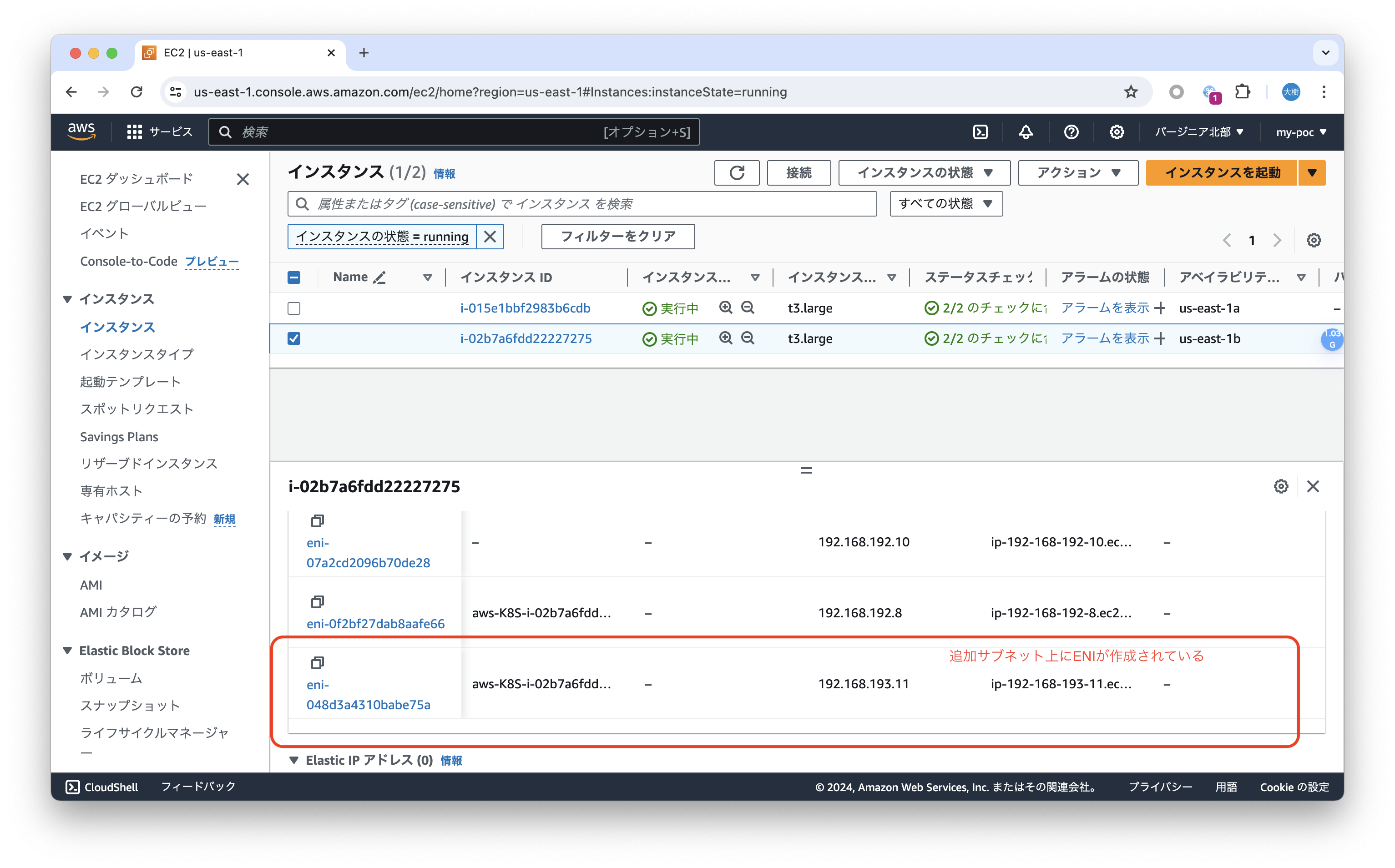This screenshot has width=1395, height=868.
Task: Collapse the Elastic Block Store sidebar section
Action: pos(68,651)
